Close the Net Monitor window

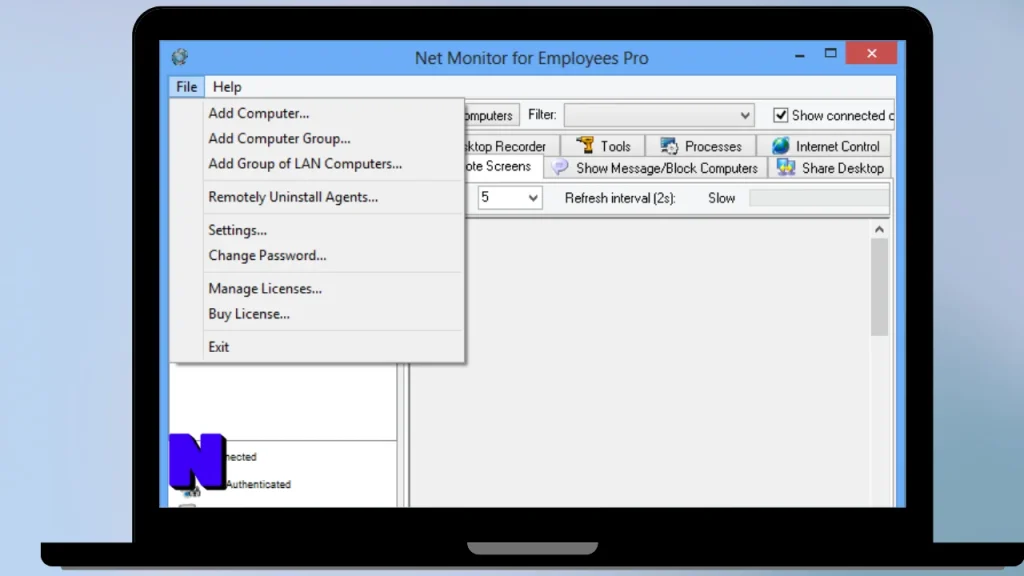pyautogui.click(x=871, y=54)
